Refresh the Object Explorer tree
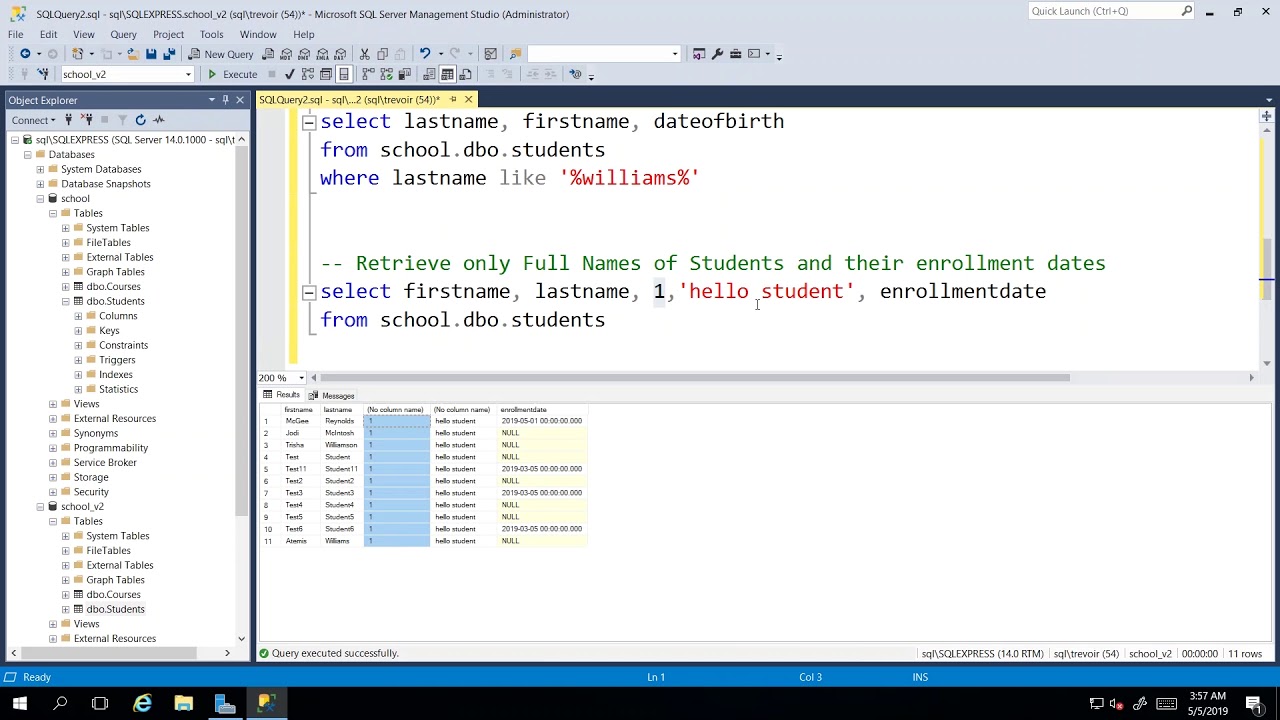 point(140,120)
